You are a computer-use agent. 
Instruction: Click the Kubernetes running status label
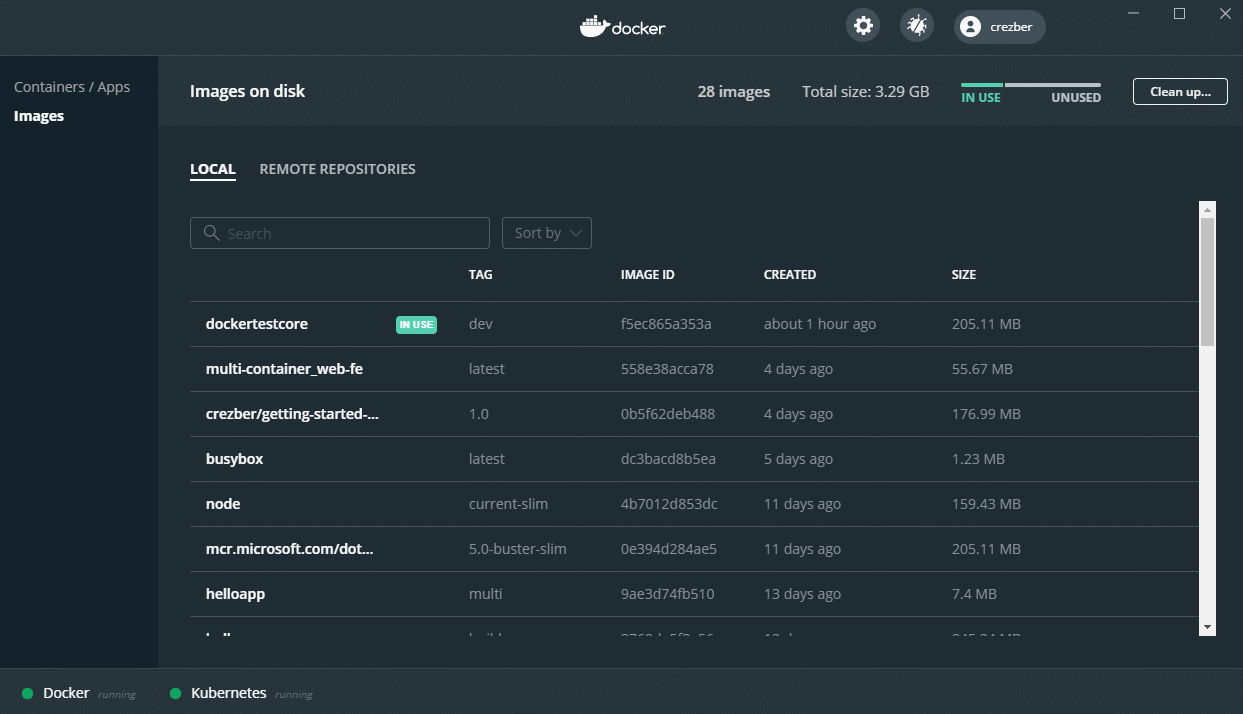coord(251,693)
